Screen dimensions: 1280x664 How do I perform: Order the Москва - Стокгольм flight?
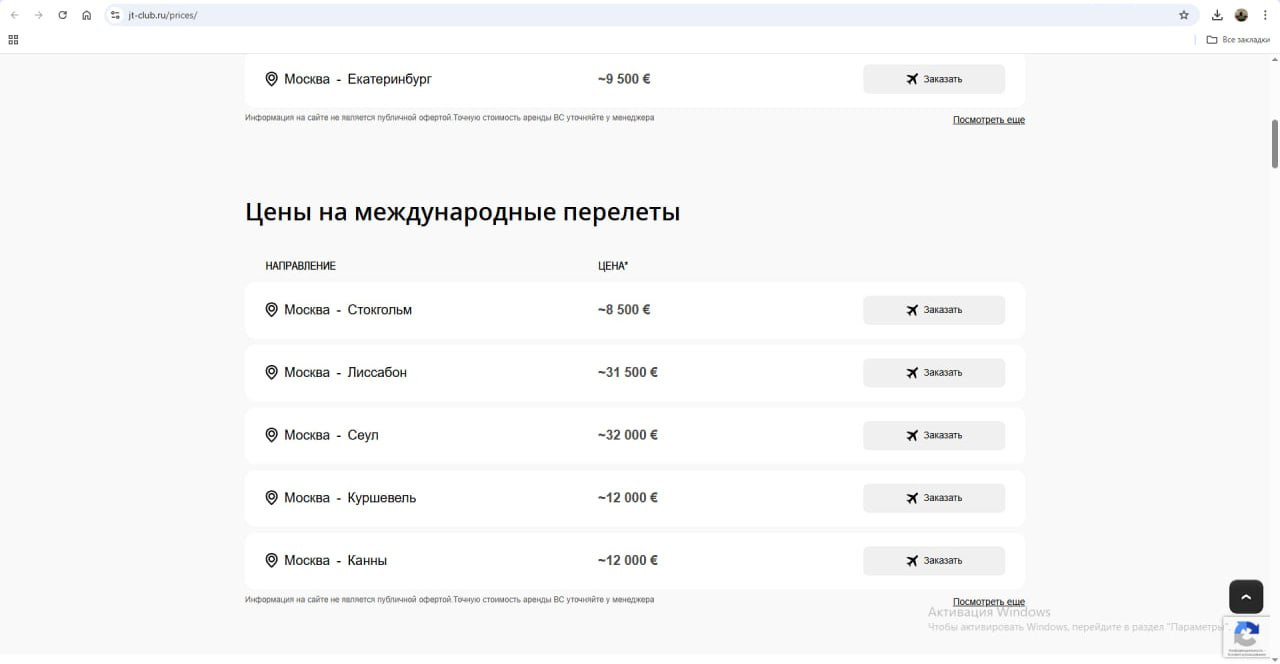(933, 310)
